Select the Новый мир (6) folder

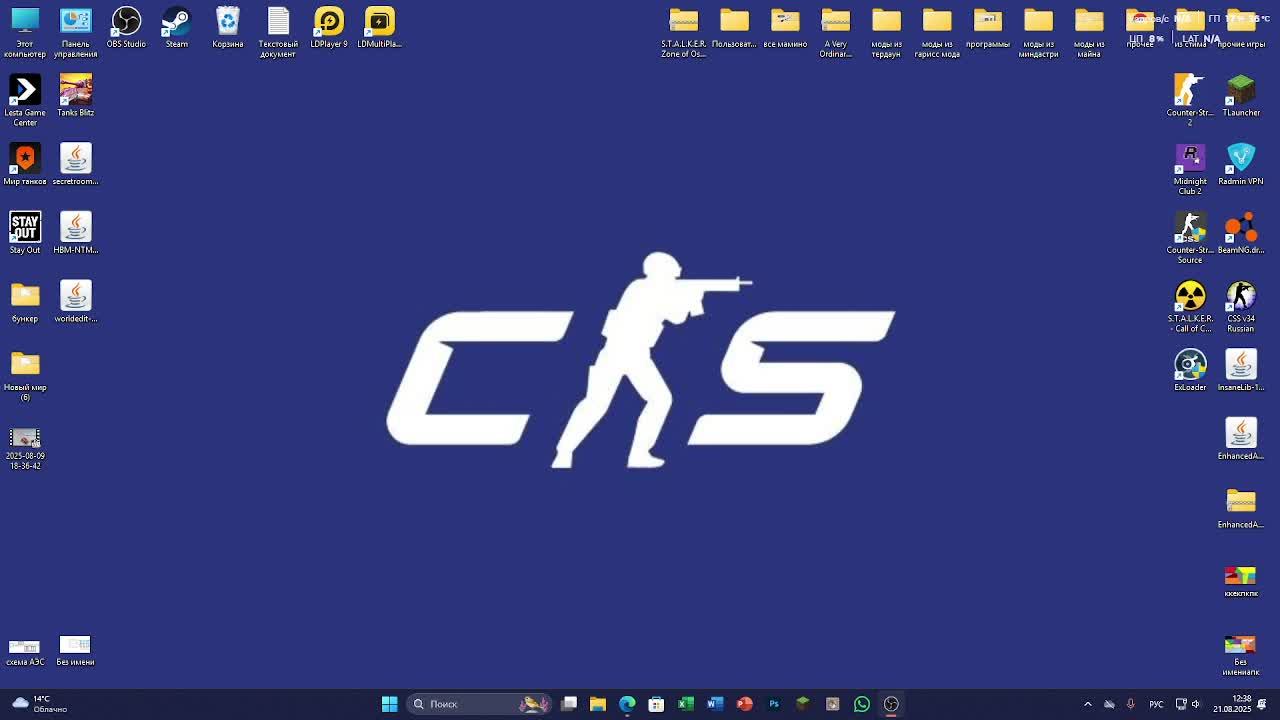25,375
